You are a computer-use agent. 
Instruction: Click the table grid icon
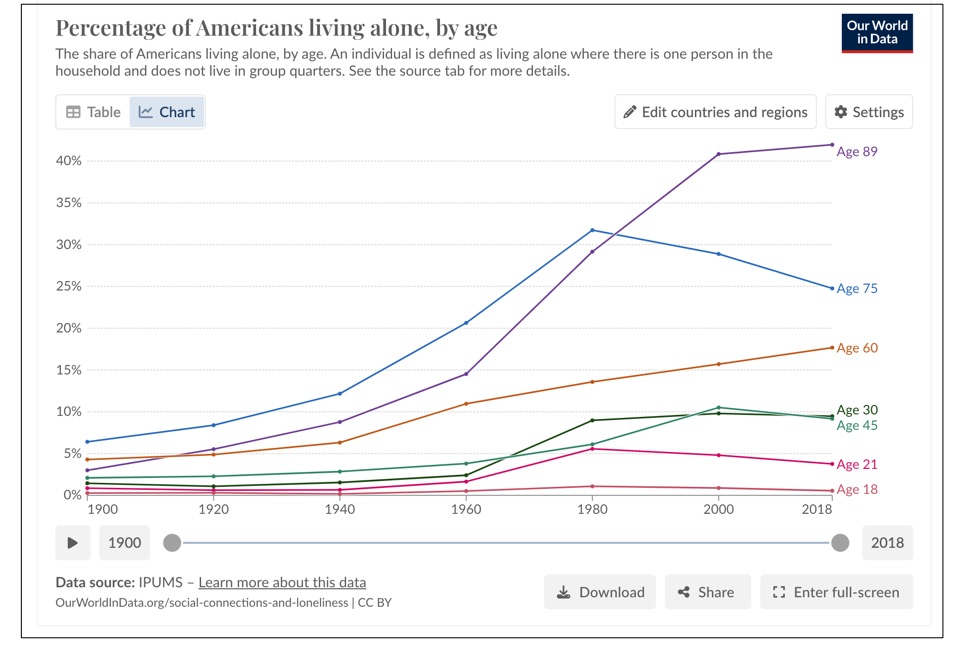73,112
